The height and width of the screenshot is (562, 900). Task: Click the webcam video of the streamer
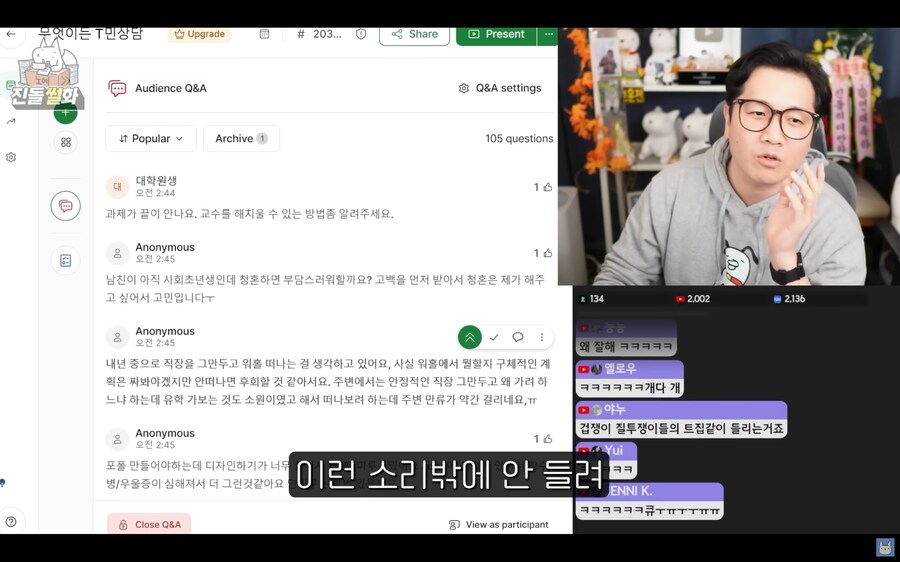tap(729, 157)
